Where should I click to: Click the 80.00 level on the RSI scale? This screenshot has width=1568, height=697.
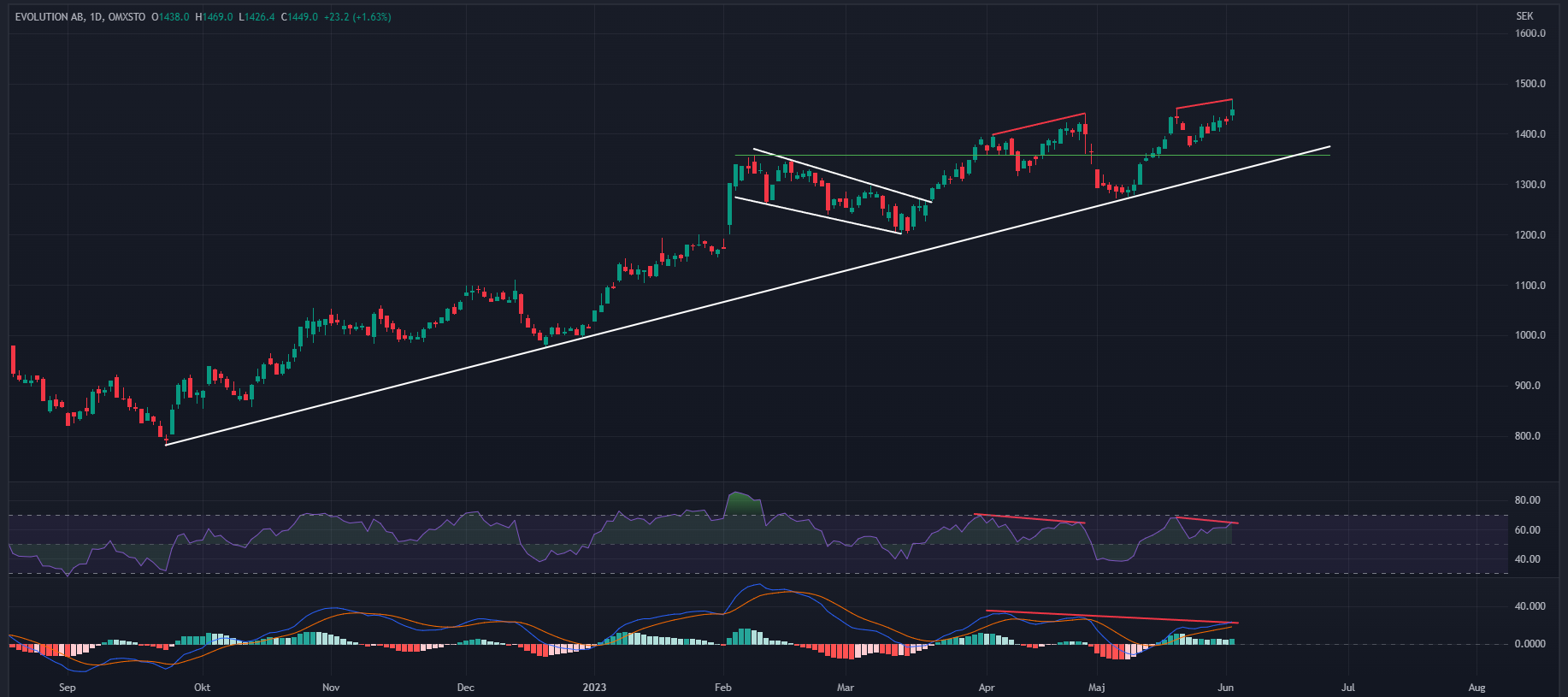pyautogui.click(x=1527, y=500)
